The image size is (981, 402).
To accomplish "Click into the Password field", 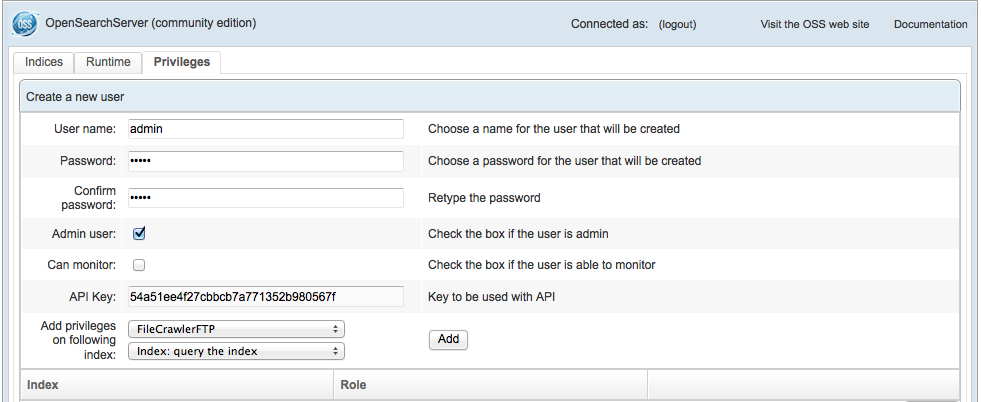I will 265,161.
